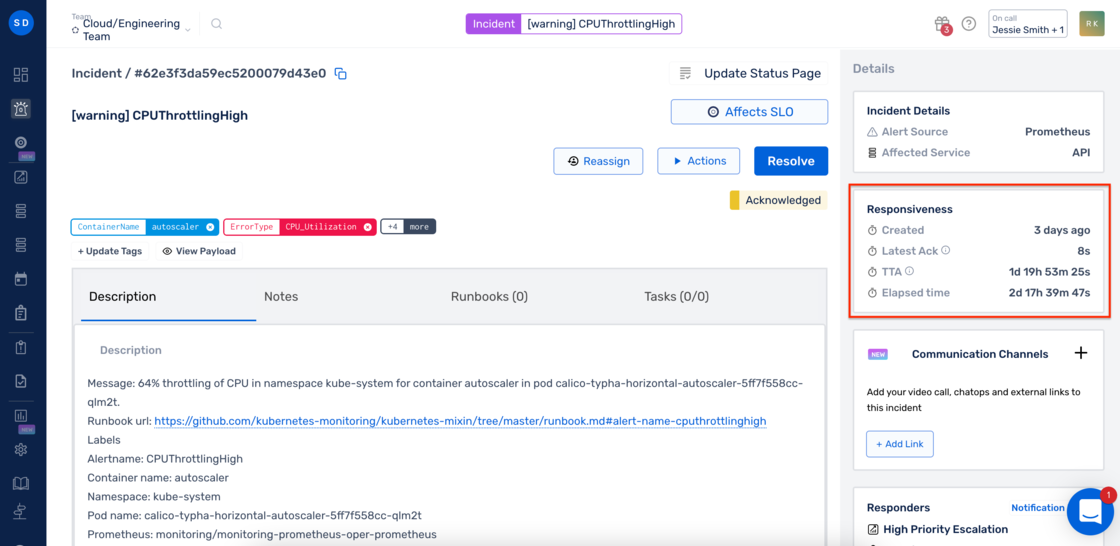Image resolution: width=1120 pixels, height=546 pixels.
Task: Click the Acknowledged status badge
Action: [x=777, y=200]
